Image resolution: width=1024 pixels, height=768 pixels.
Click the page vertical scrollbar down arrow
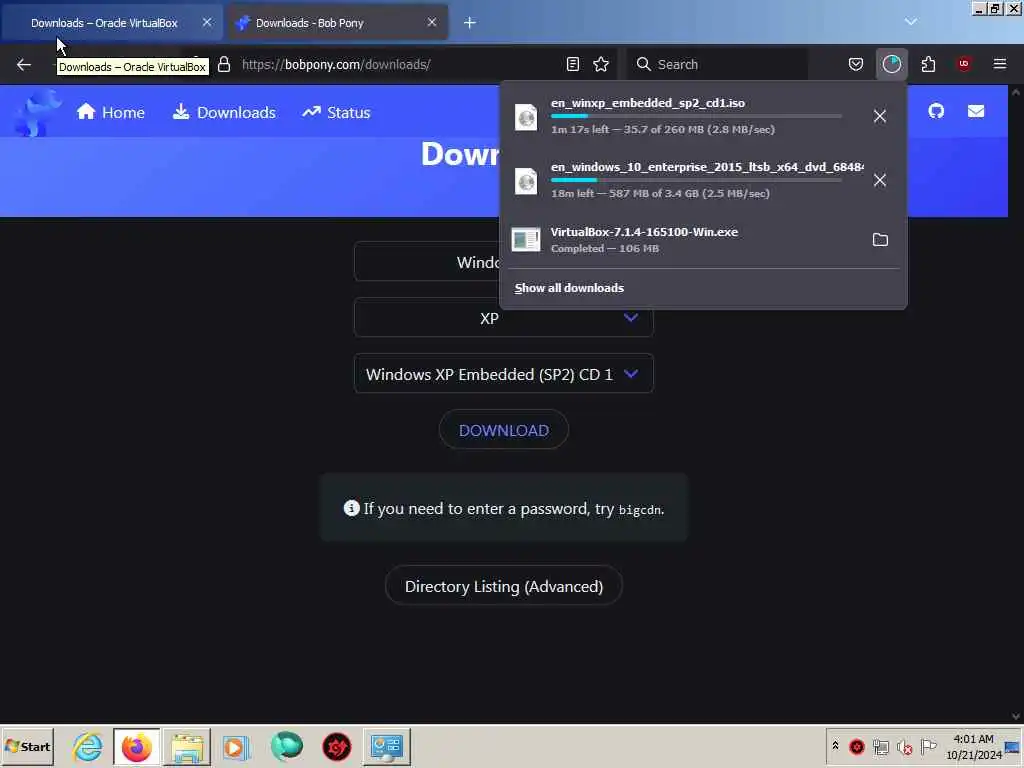1016,716
